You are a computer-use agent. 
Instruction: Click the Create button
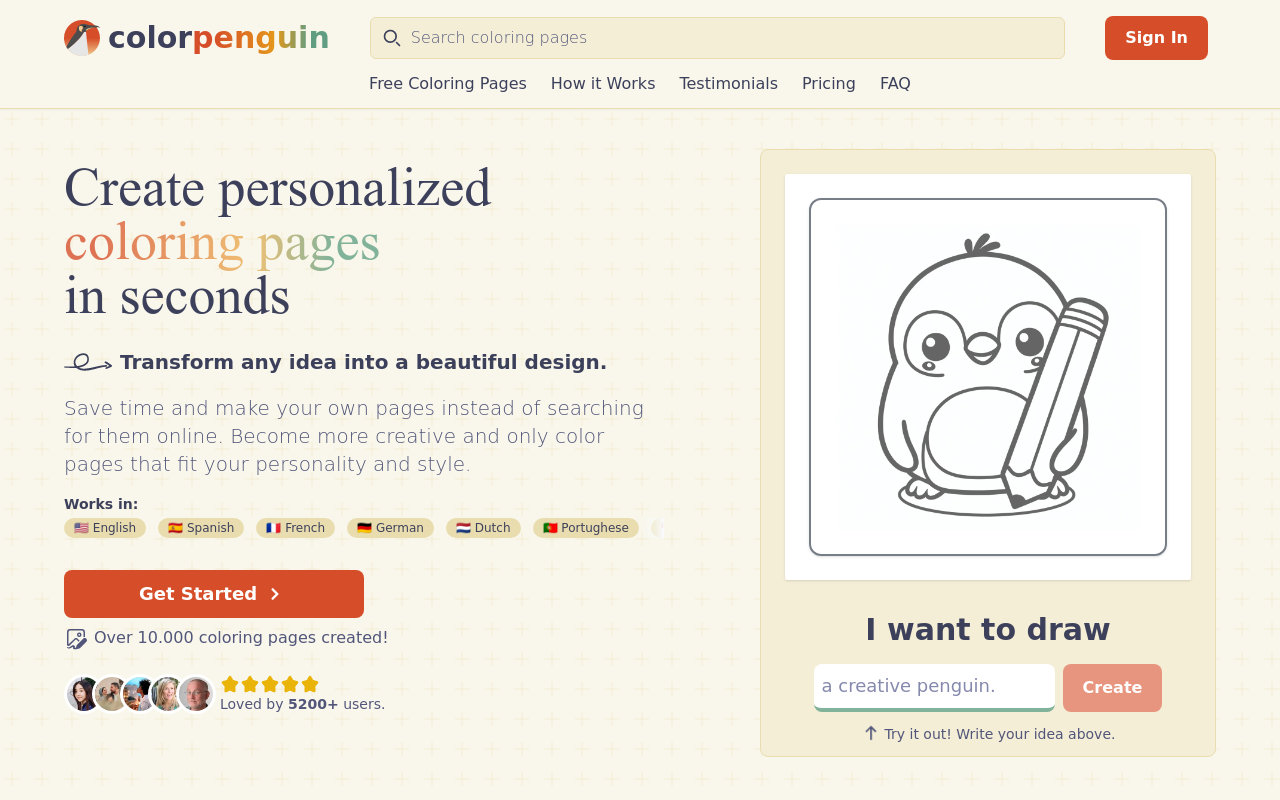coord(1112,688)
